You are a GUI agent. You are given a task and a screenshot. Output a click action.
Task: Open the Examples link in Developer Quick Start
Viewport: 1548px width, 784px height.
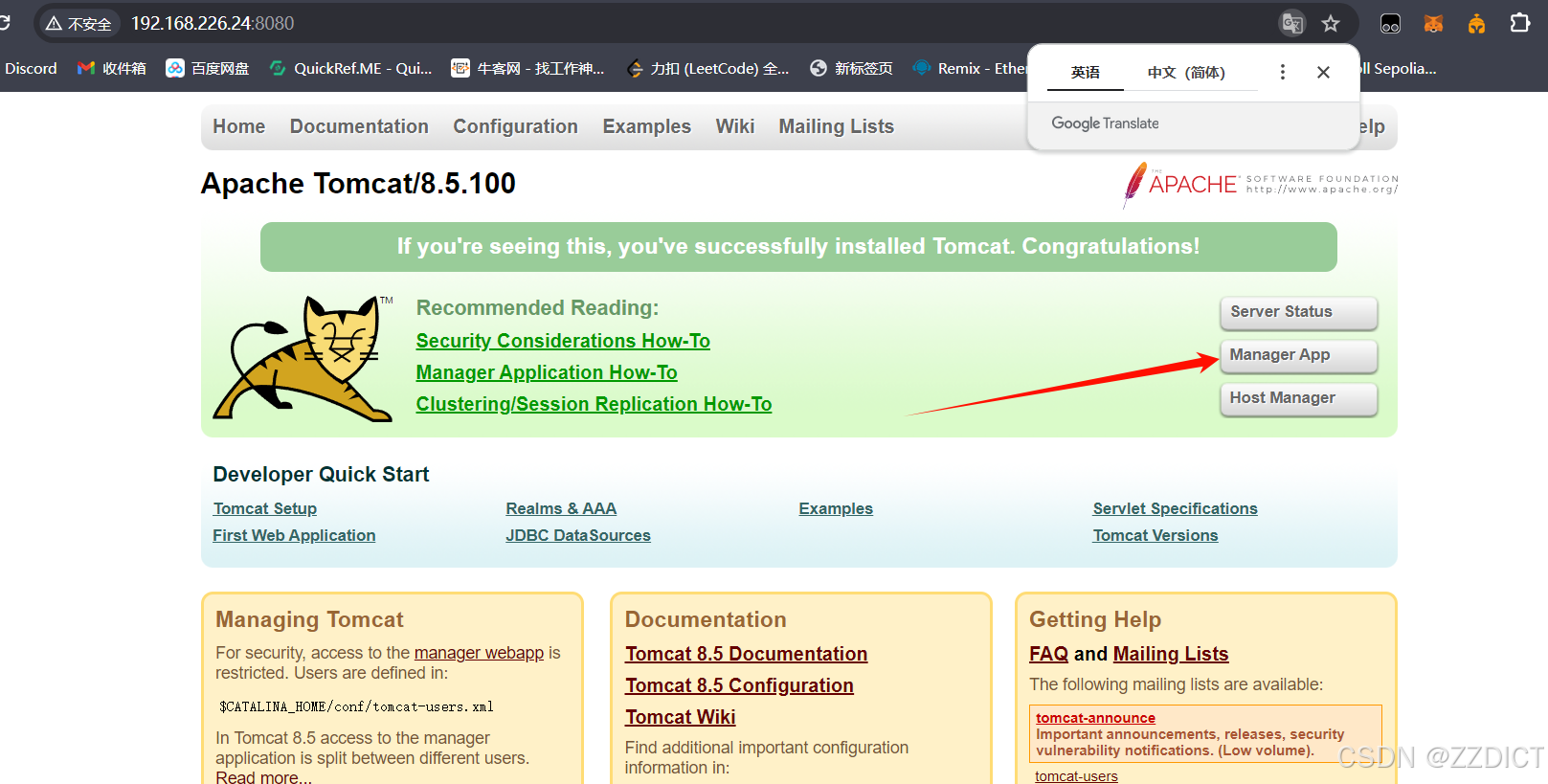[x=836, y=508]
